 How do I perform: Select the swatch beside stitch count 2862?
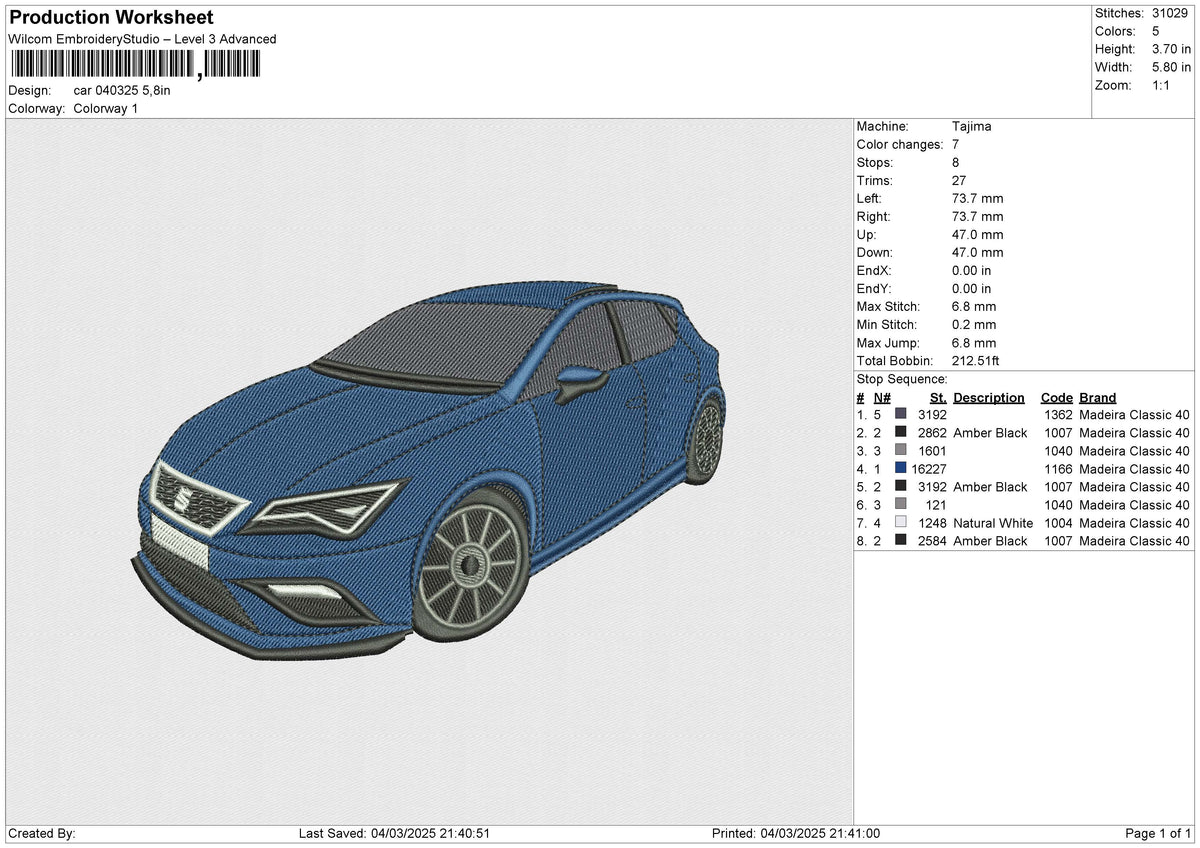(x=901, y=433)
